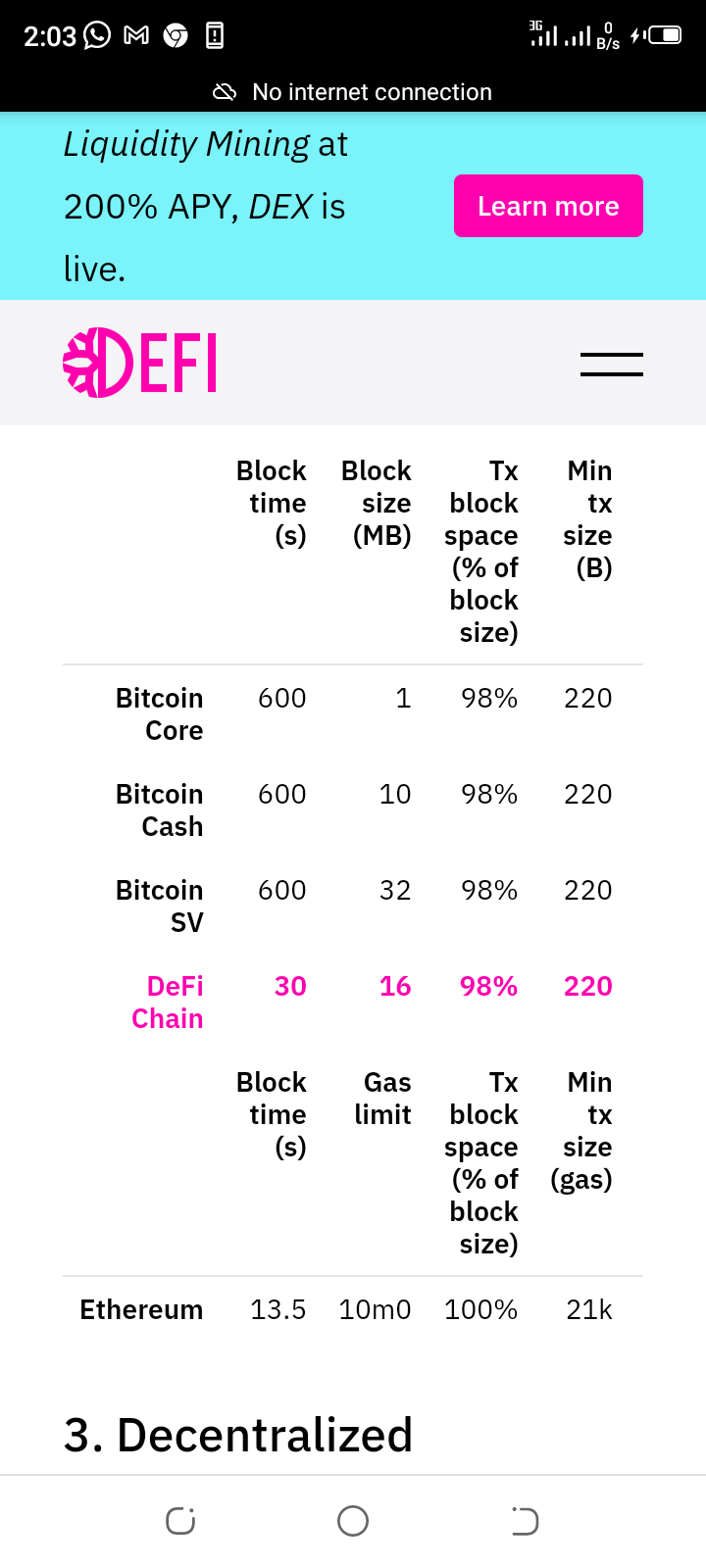Click the Learn more button
The width and height of the screenshot is (706, 1568).
tap(548, 206)
